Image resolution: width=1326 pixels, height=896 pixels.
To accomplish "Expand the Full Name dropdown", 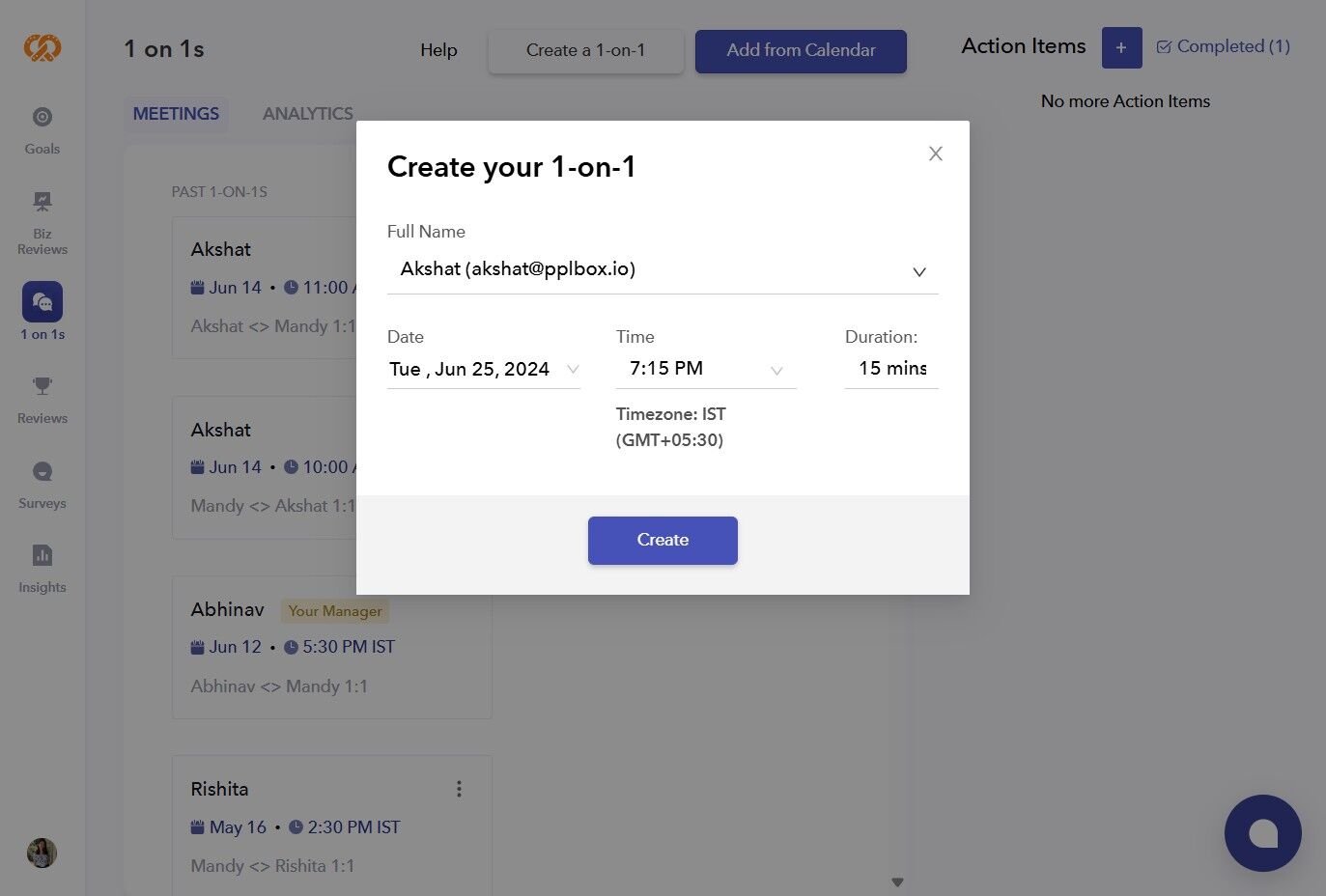I will (663, 270).
